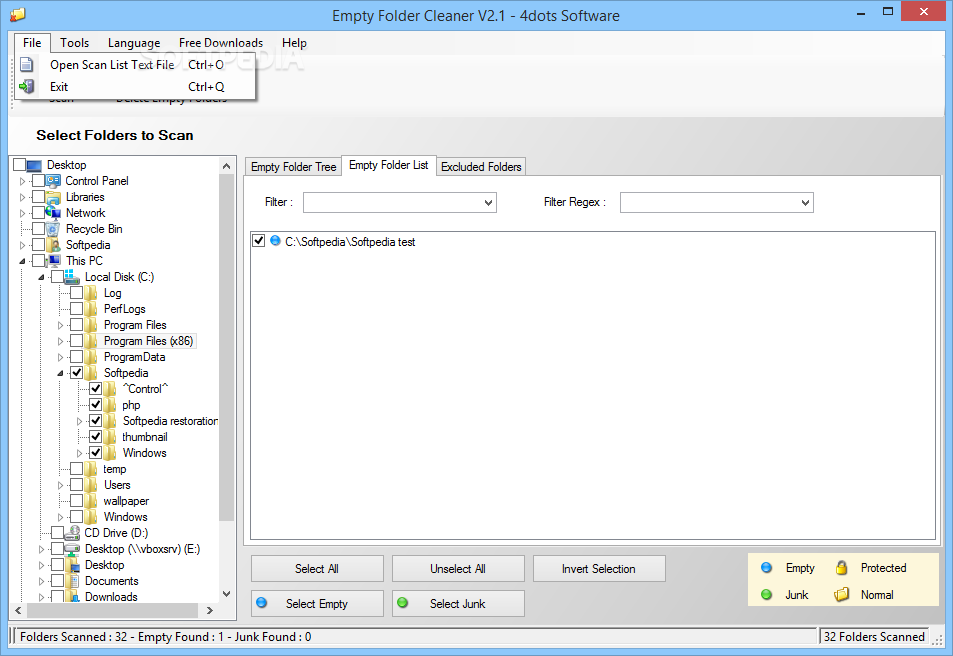953x656 pixels.
Task: Click the Select Empty button
Action: tap(317, 603)
